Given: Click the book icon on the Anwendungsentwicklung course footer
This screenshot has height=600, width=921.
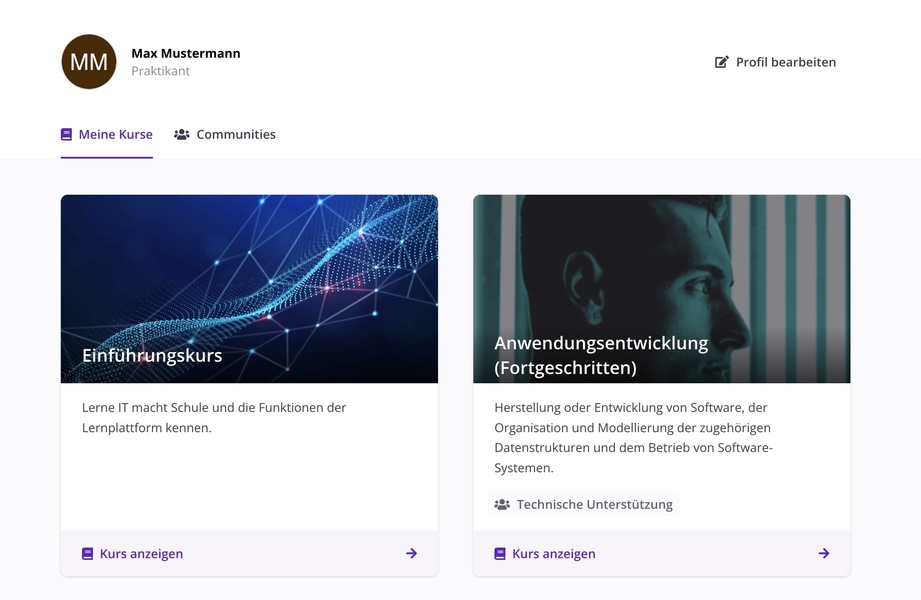Looking at the screenshot, I should coord(500,553).
